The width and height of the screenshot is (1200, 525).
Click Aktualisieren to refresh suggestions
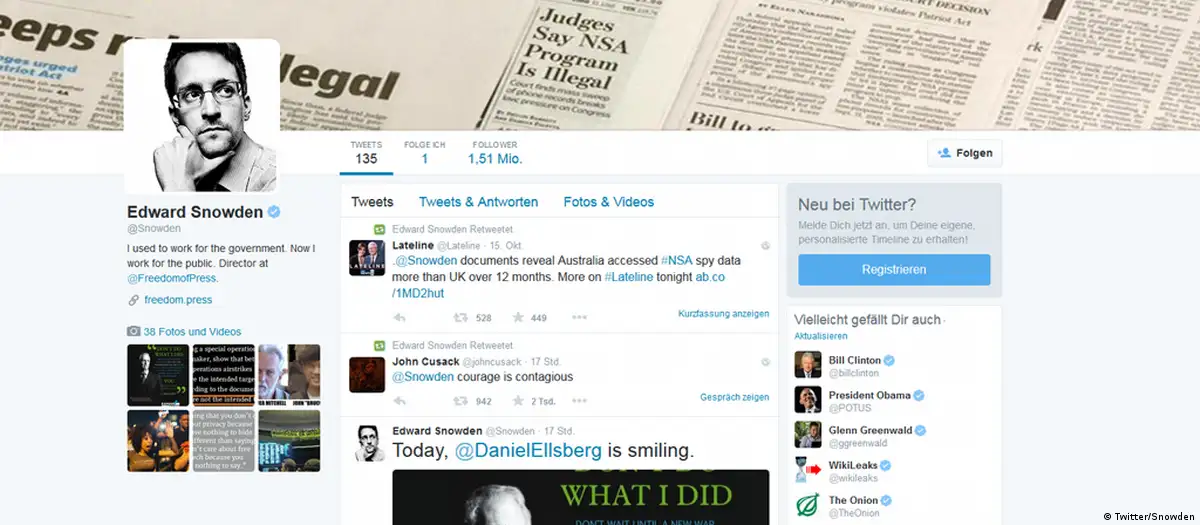821,336
